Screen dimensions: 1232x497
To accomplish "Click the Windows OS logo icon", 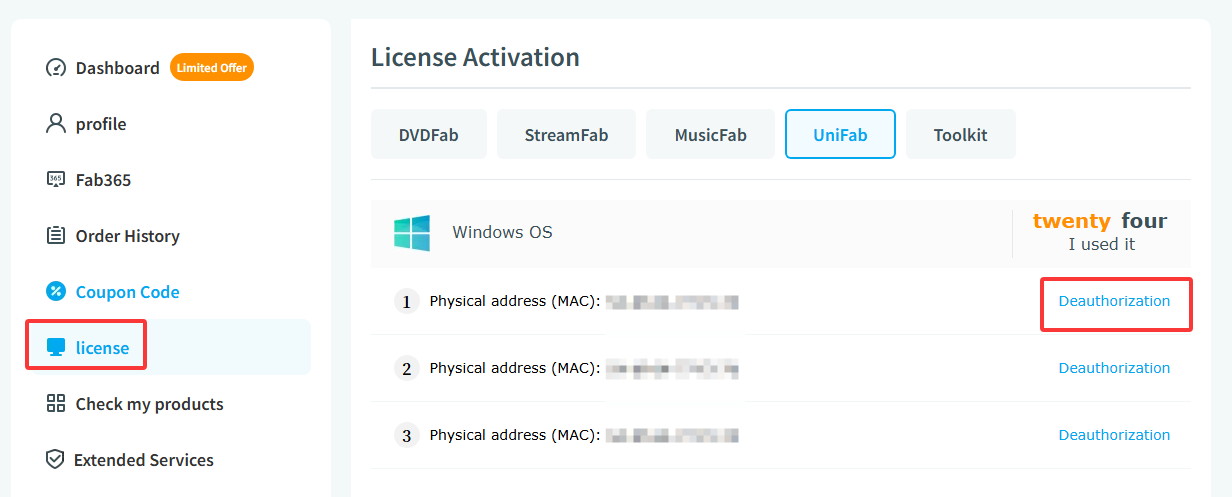I will point(412,233).
